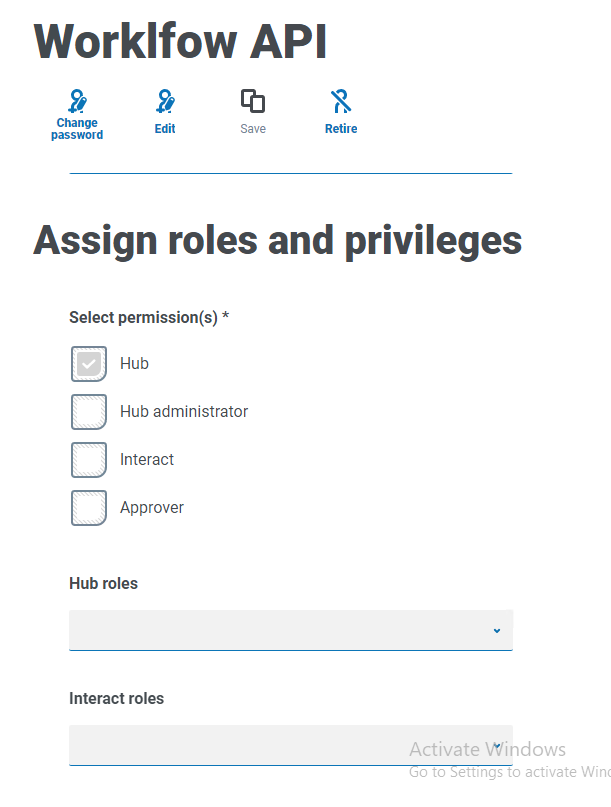Select the 'Change password' text label

pyautogui.click(x=77, y=129)
